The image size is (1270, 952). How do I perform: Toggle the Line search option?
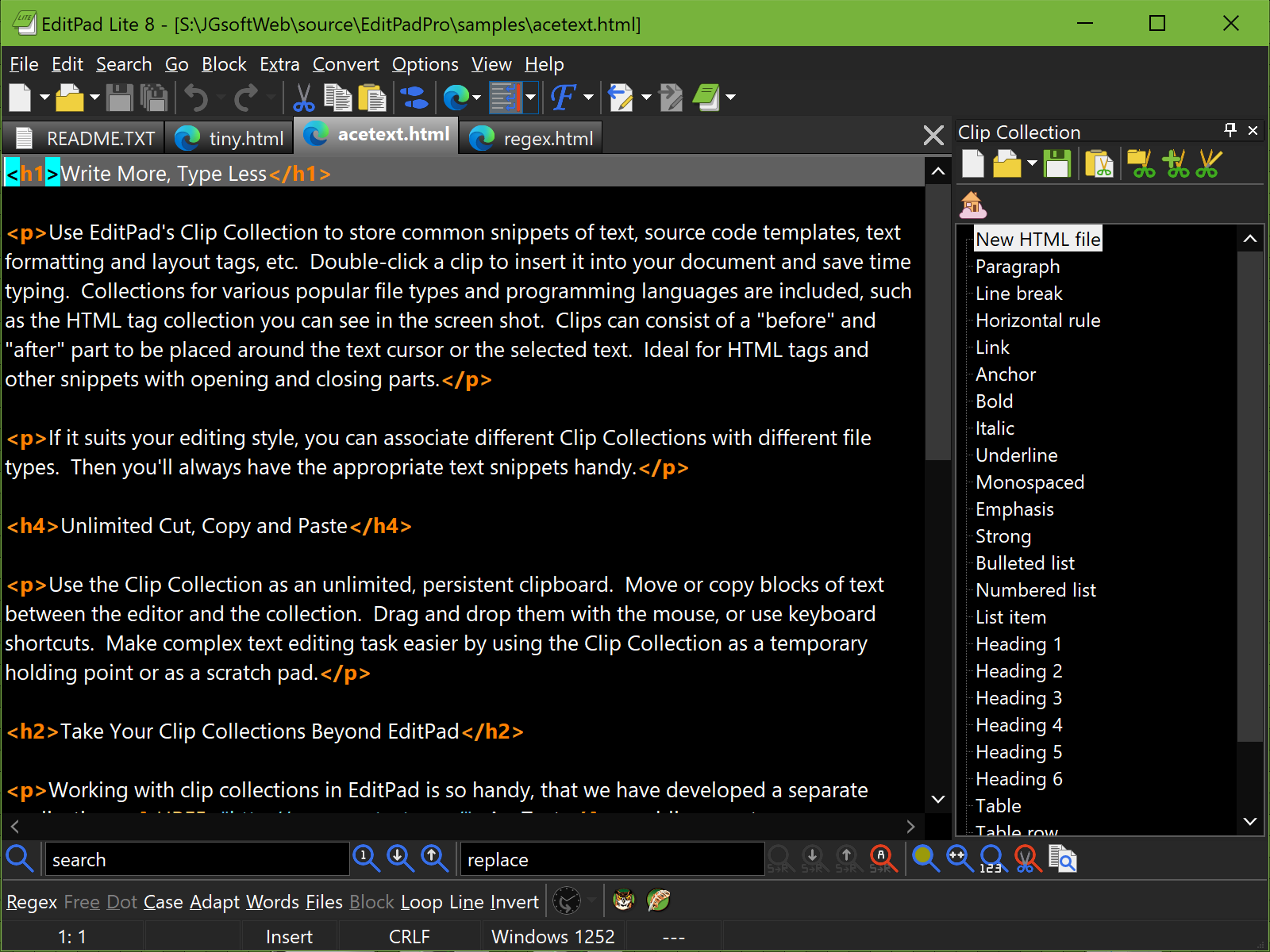coord(467,902)
